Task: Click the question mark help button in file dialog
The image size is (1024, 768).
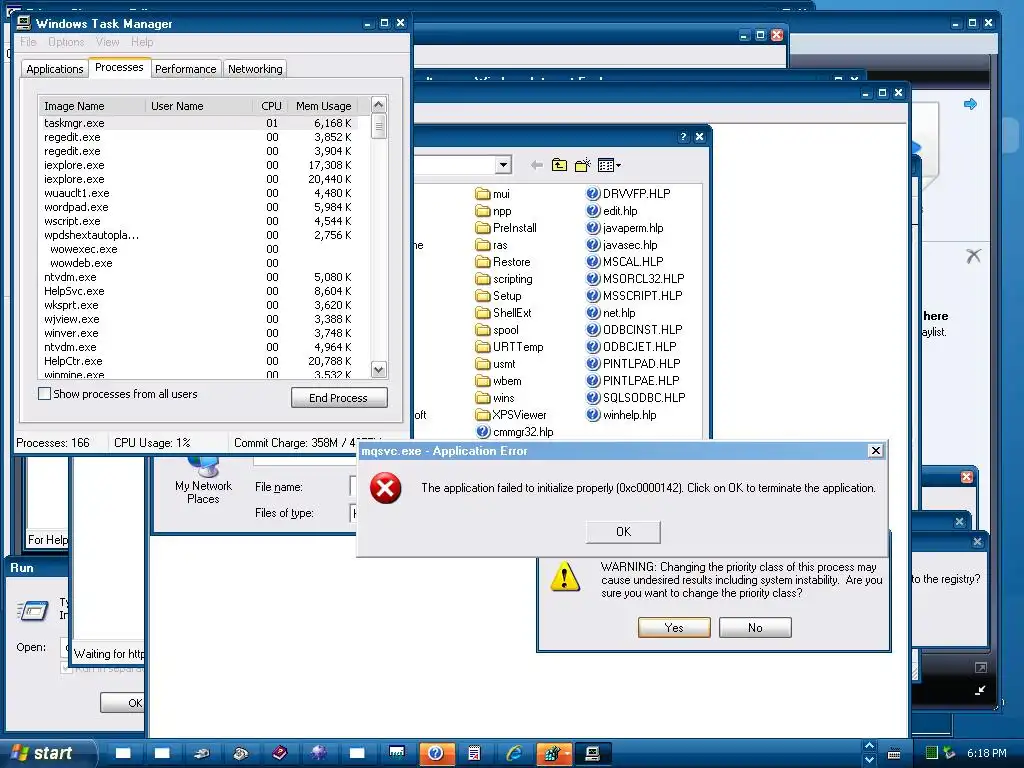Action: pos(683,136)
